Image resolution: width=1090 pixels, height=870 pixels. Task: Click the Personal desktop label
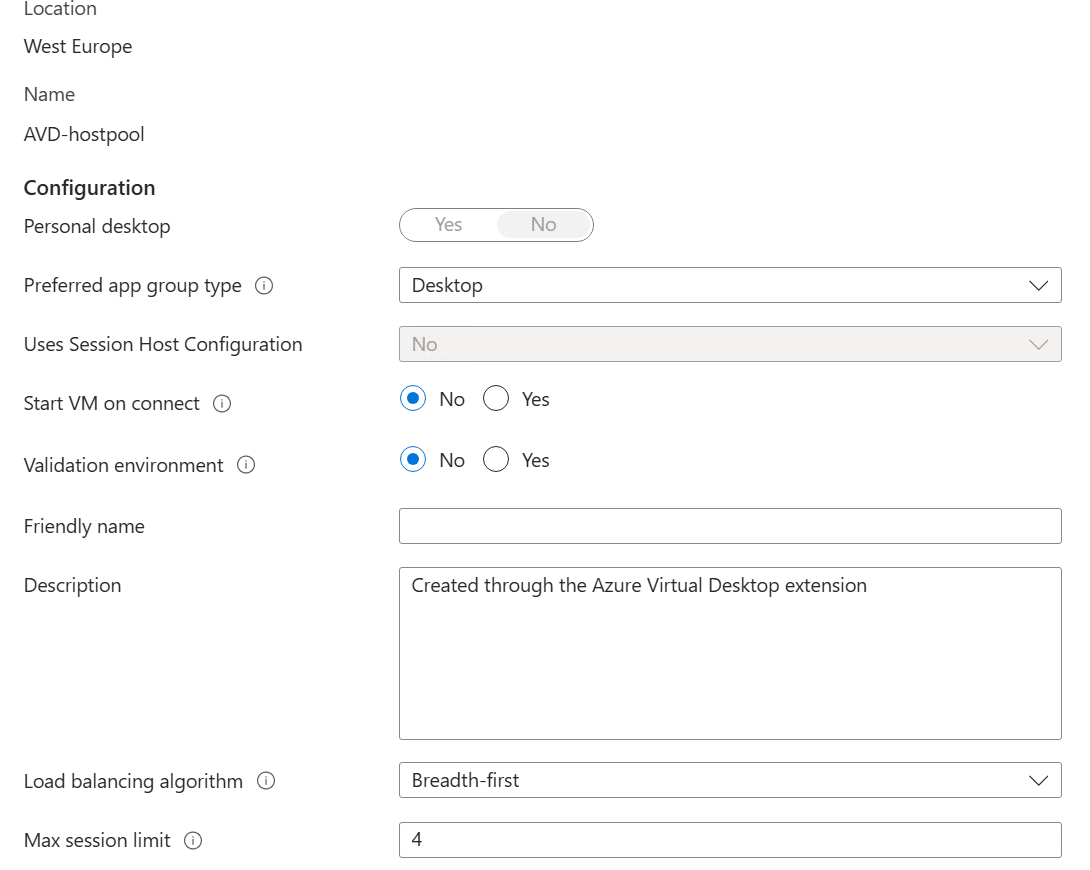pyautogui.click(x=97, y=227)
